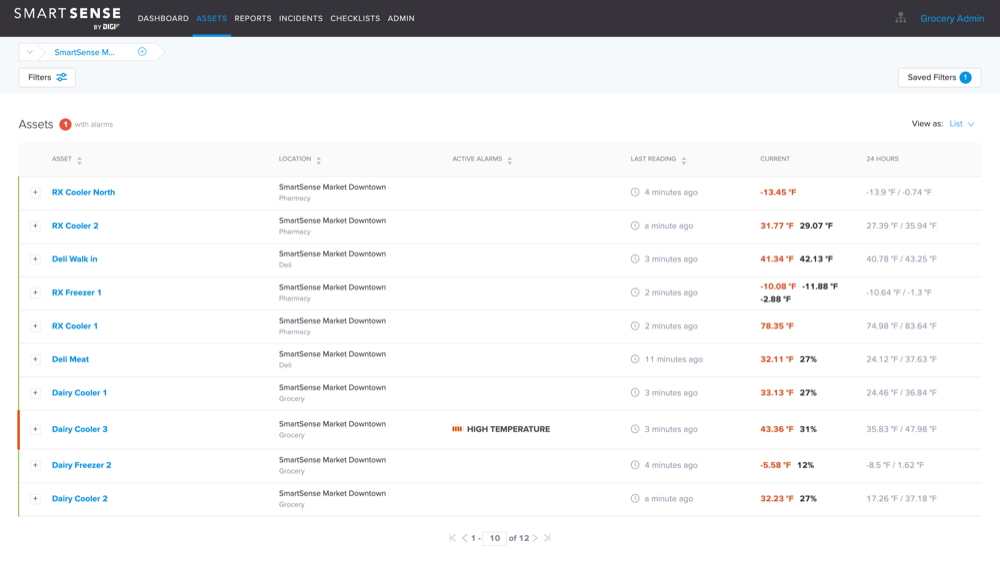This screenshot has height=579, width=1000.
Task: Go to next page arrow
Action: coord(535,538)
